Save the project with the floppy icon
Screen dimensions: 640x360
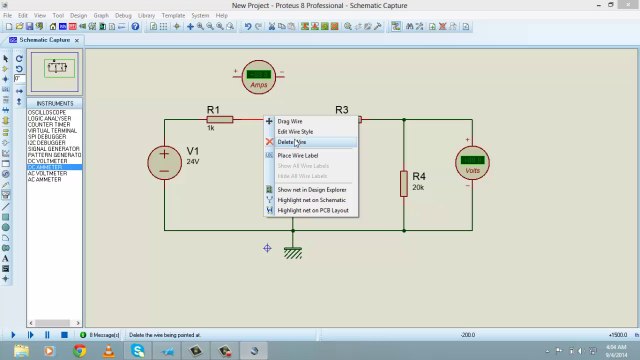coord(29,27)
